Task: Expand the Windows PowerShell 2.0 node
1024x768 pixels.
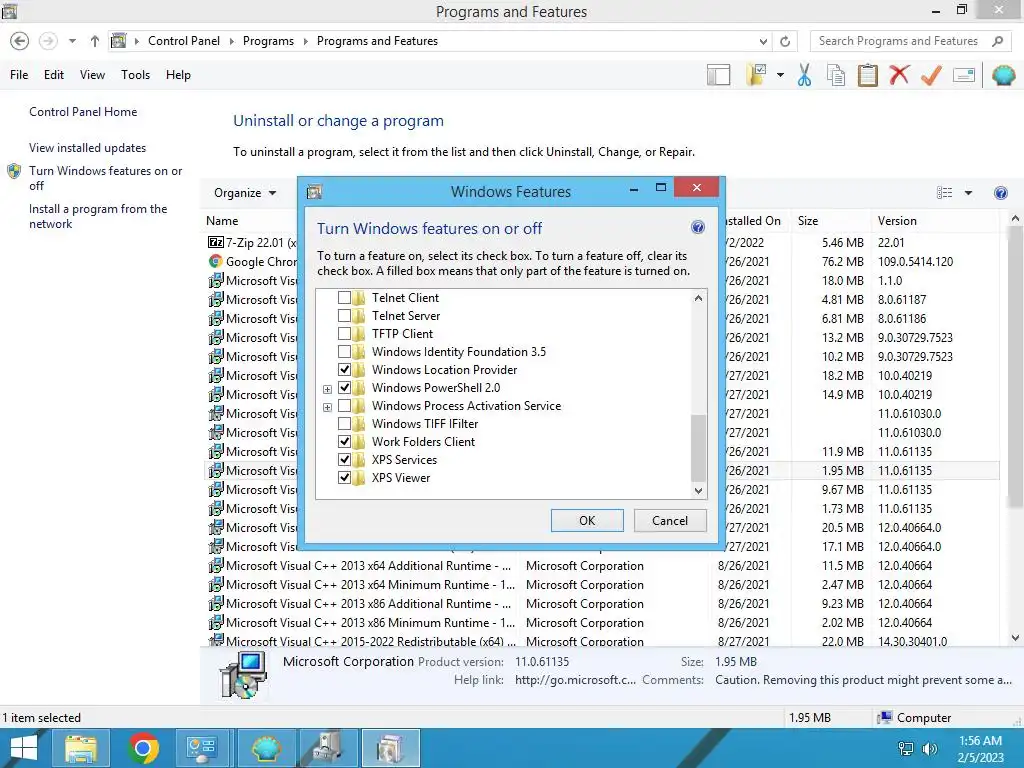Action: point(328,389)
